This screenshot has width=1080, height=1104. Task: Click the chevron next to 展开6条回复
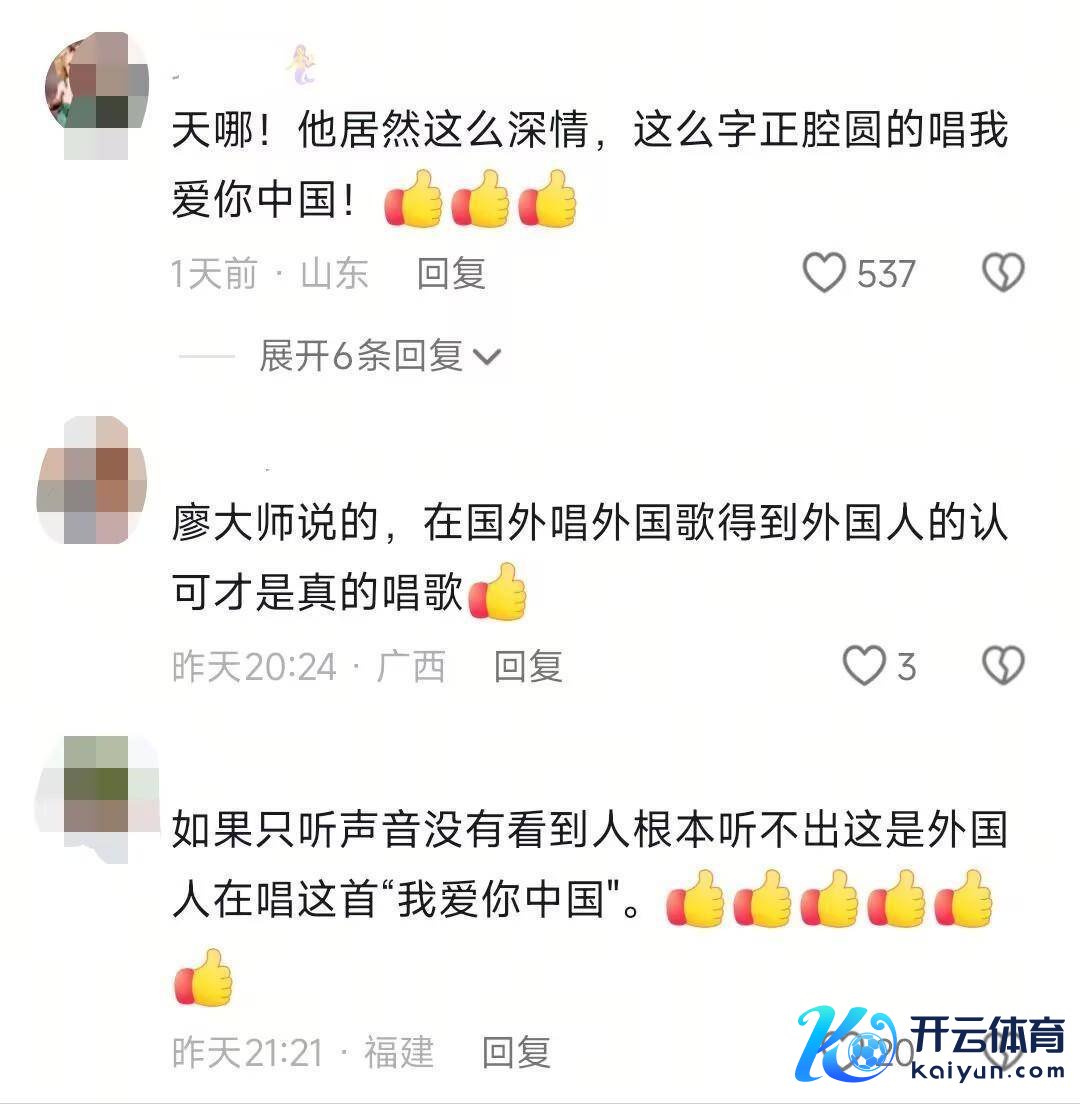pos(486,358)
